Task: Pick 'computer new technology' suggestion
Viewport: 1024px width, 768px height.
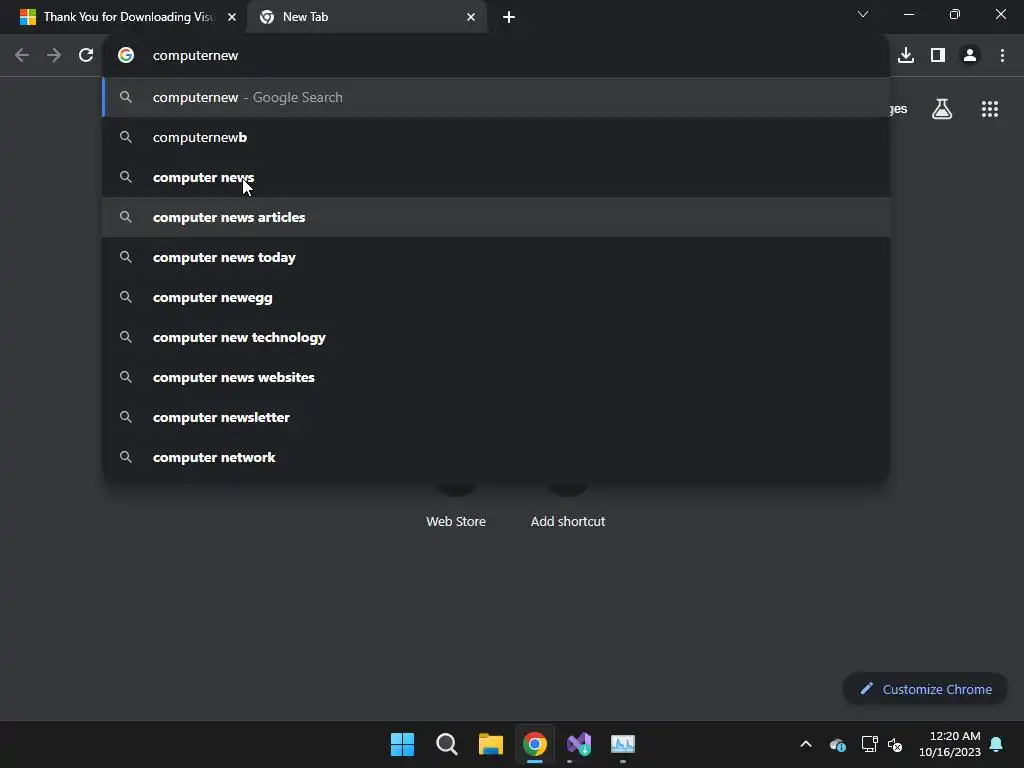Action: tap(496, 337)
